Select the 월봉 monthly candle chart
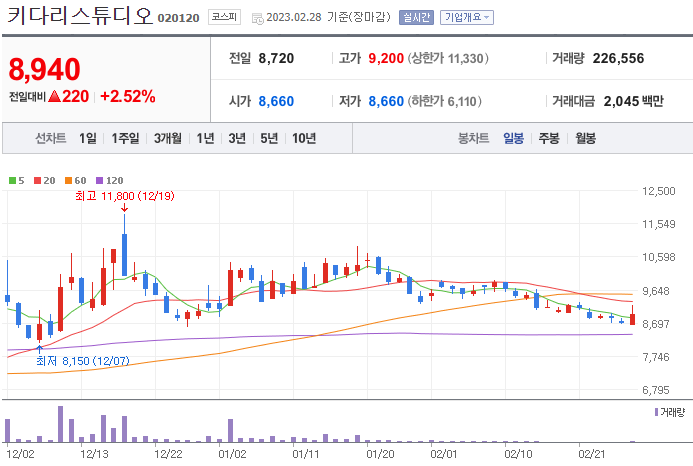The width and height of the screenshot is (693, 466). pyautogui.click(x=586, y=138)
